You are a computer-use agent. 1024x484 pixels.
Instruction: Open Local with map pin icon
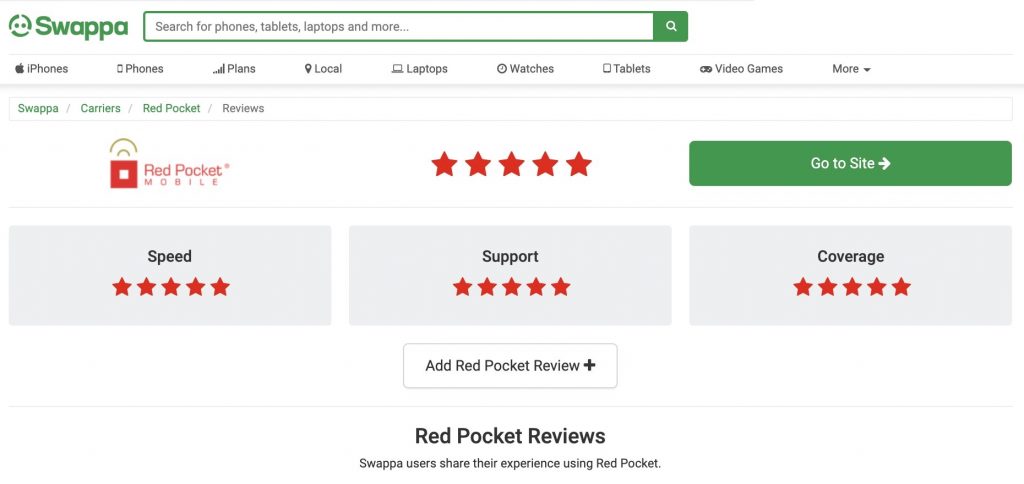(x=323, y=69)
